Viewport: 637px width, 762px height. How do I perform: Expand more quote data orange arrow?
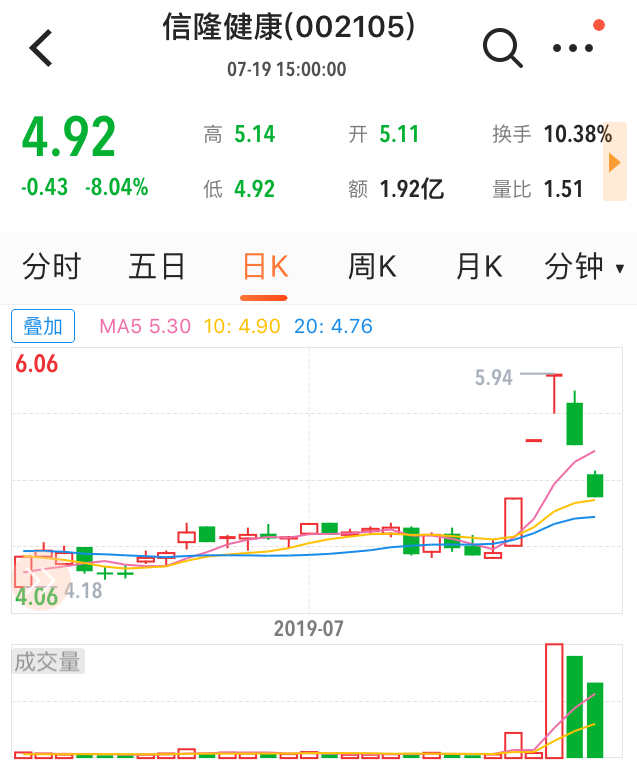[615, 162]
